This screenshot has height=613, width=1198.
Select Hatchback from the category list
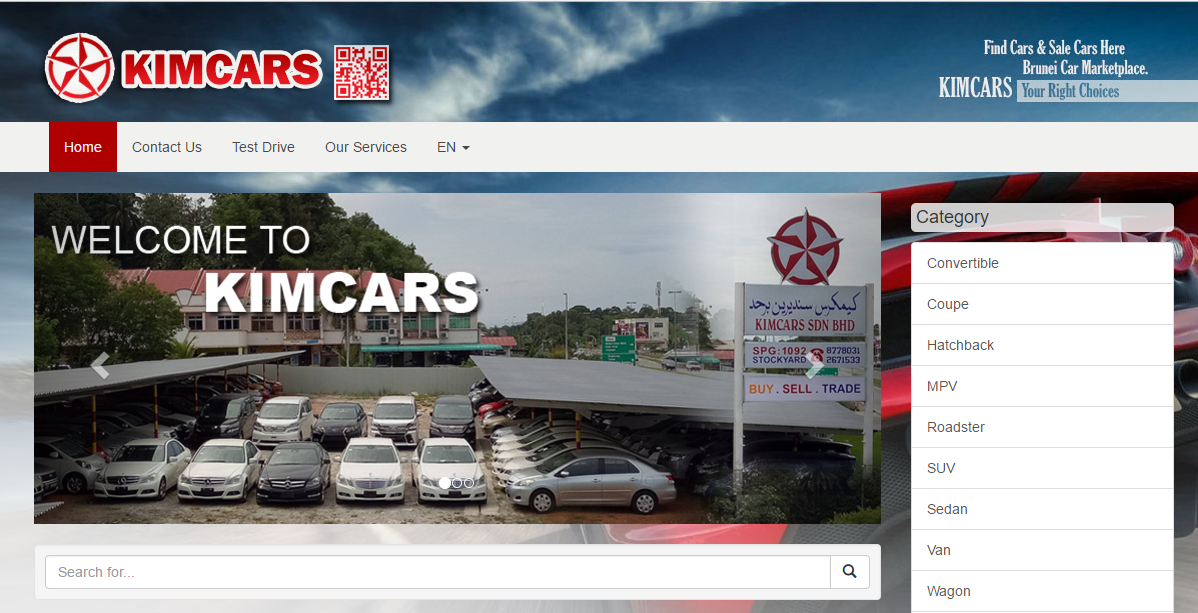coord(960,345)
